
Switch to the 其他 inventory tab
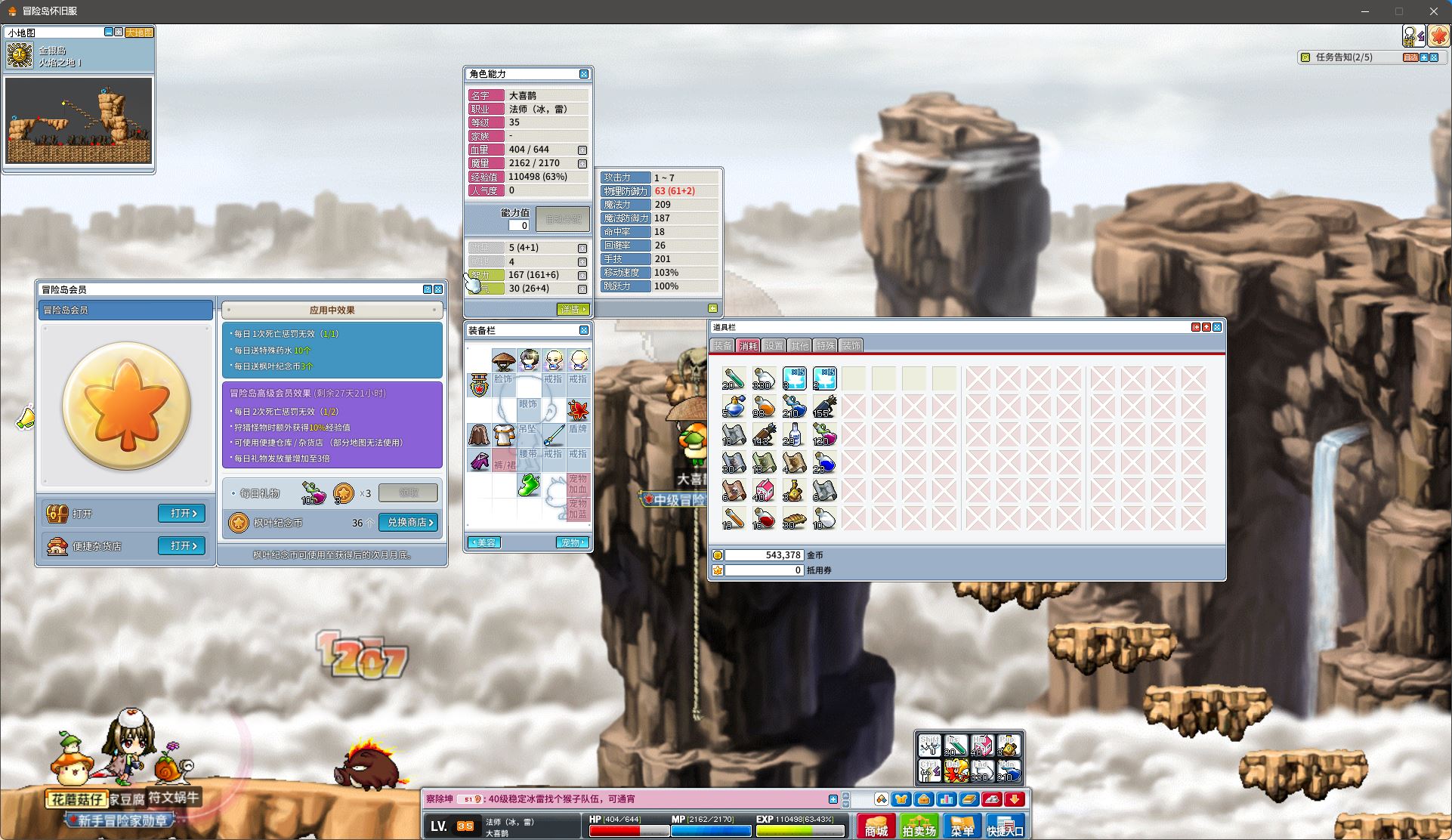800,345
